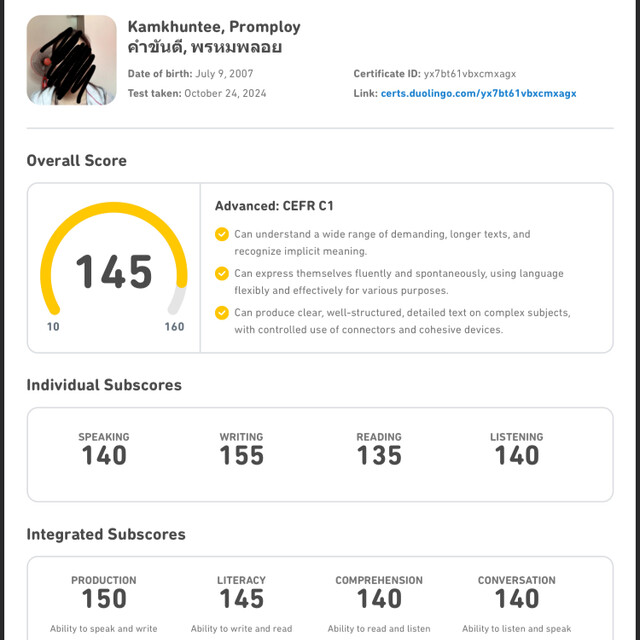640x640 pixels.
Task: Click the Advanced: CEFR C1 heading
Action: pyautogui.click(x=274, y=206)
